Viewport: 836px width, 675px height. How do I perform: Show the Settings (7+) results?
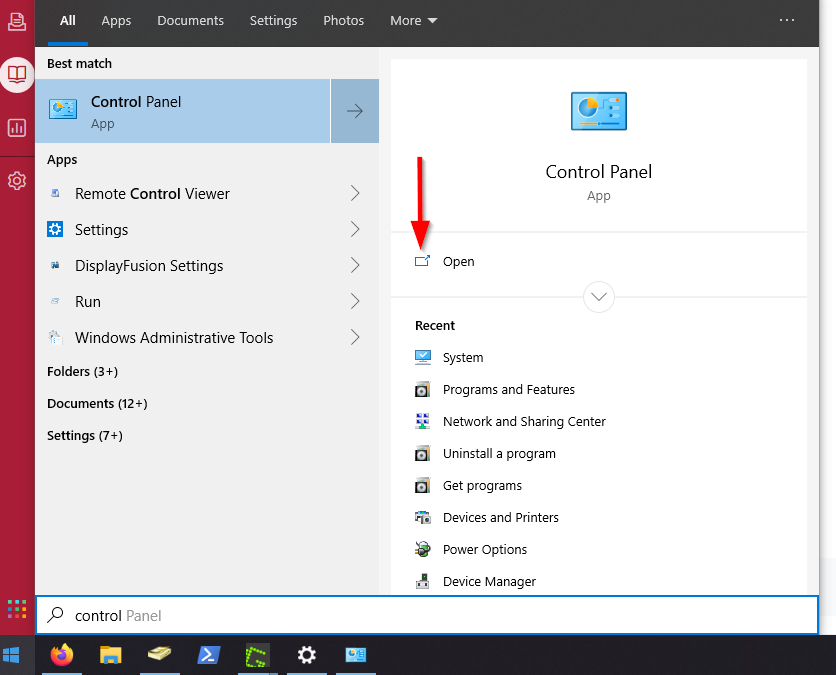tap(85, 436)
